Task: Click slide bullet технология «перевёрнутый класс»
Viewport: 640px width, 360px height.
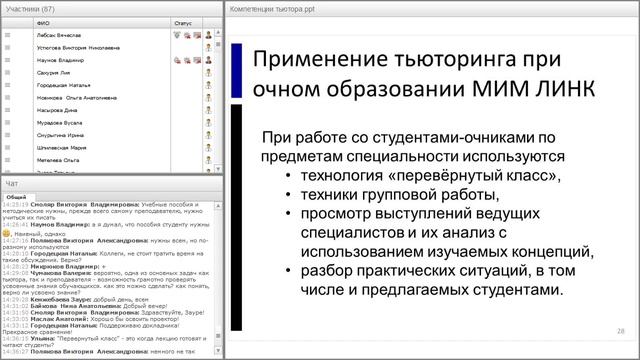Action: 431,176
